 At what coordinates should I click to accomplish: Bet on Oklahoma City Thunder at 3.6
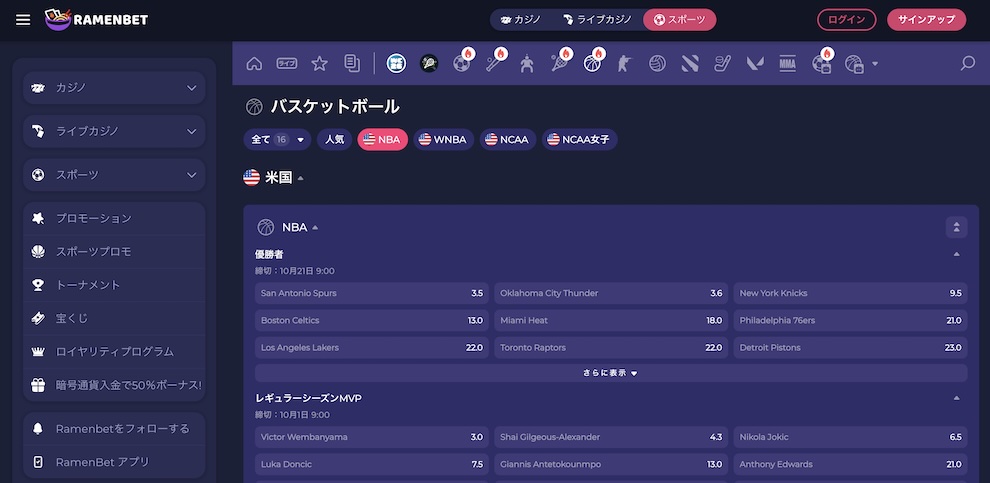pos(611,294)
